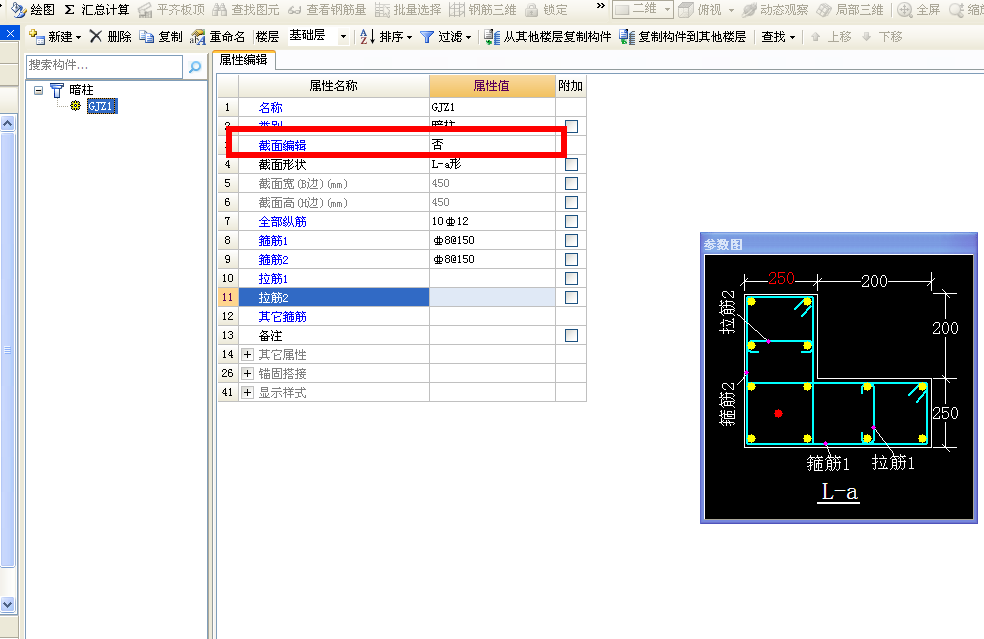The height and width of the screenshot is (639, 984).
Task: Click 从其他楼层复制构件
Action: 548,36
